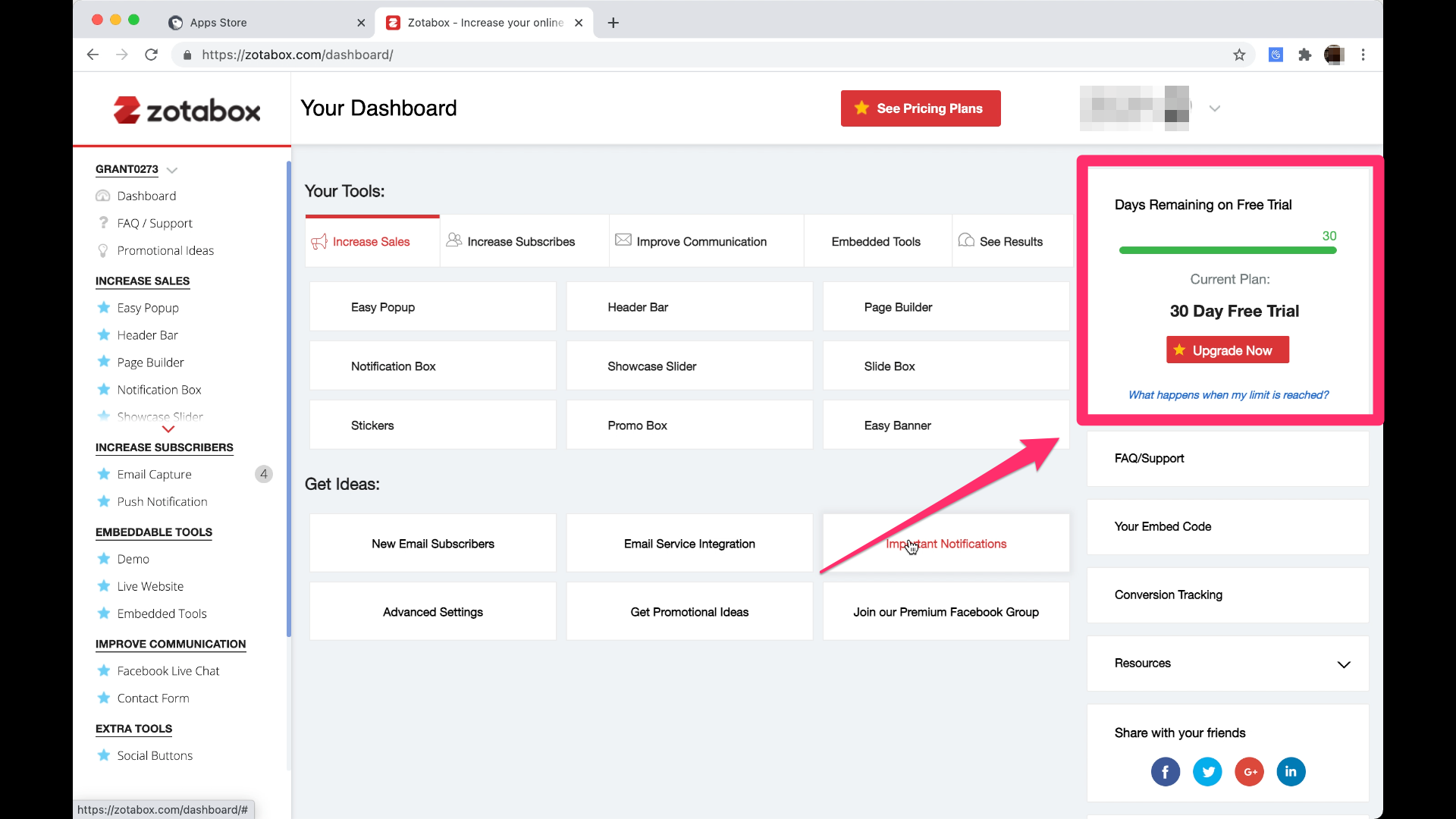The width and height of the screenshot is (1456, 819).
Task: Click star icon next to Easy Popup
Action: 104,308
